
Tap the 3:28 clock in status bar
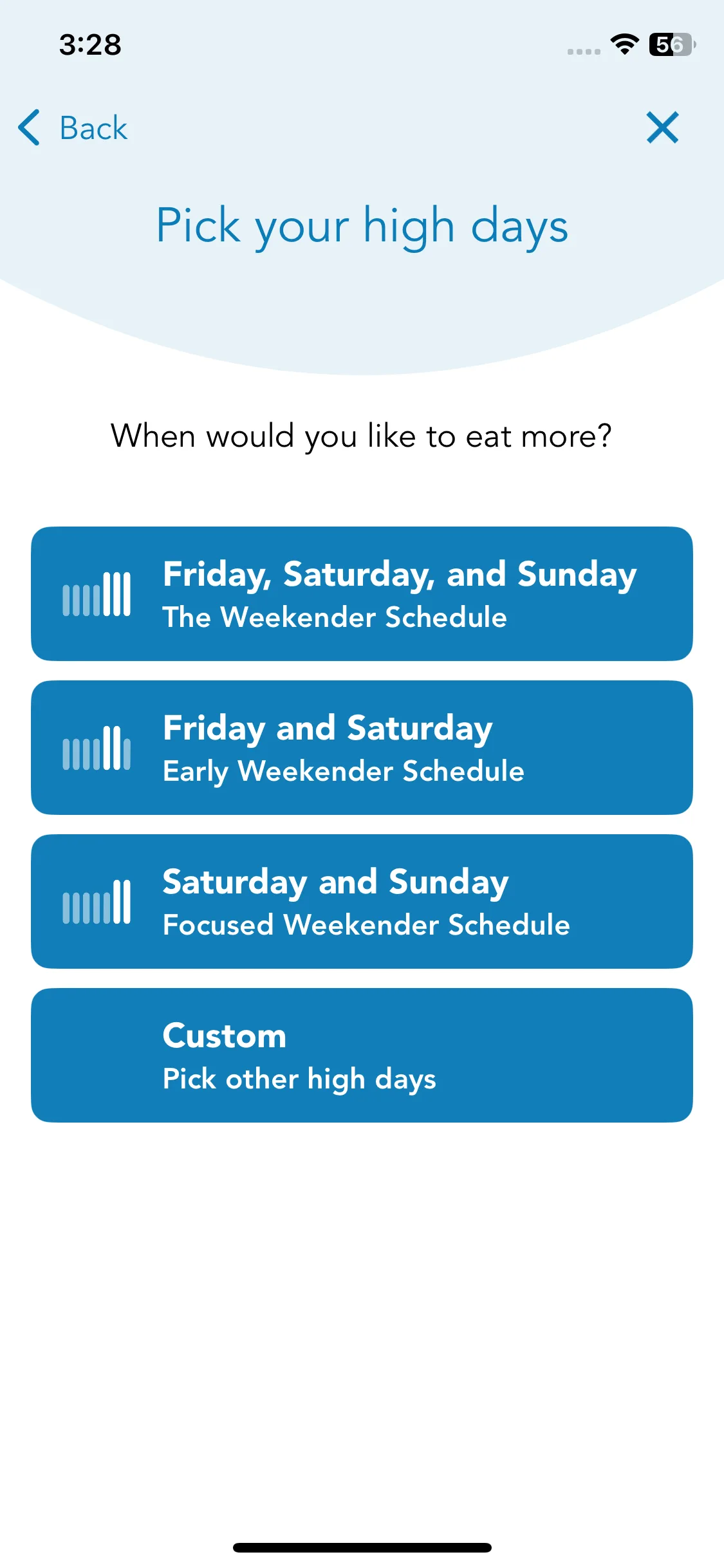coord(90,45)
